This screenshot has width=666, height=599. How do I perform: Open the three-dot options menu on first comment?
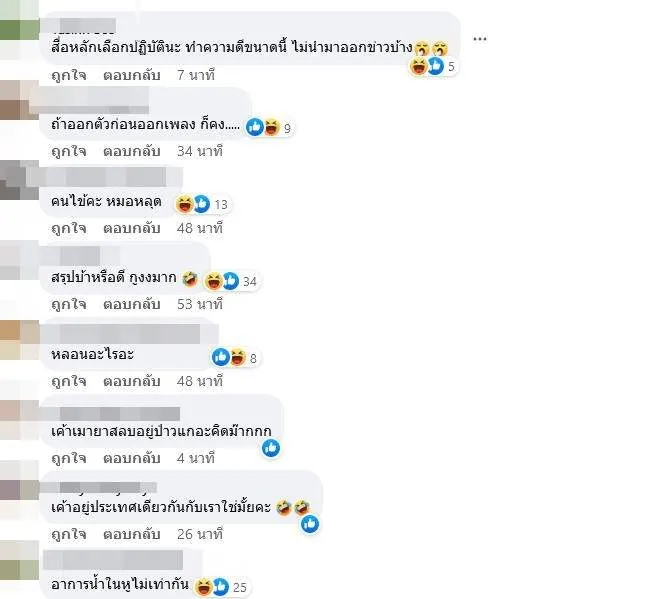pyautogui.click(x=480, y=39)
